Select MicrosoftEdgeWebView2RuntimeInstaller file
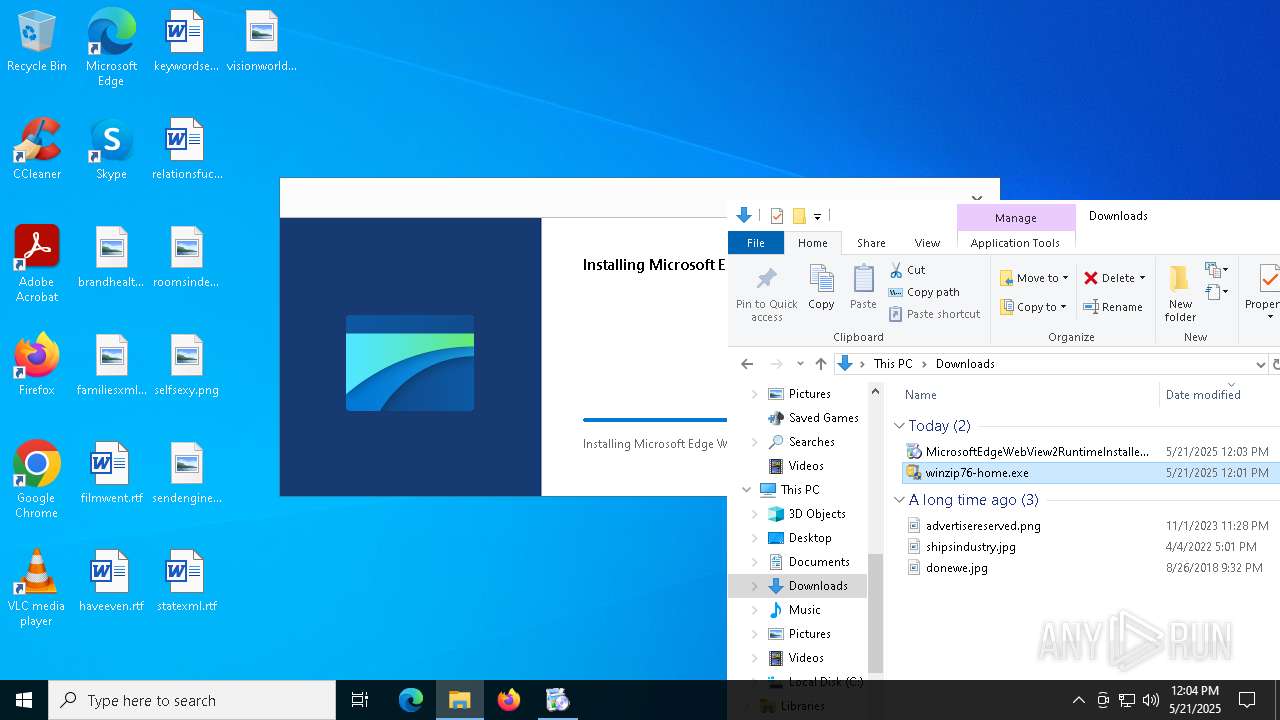1280x720 pixels. click(x=1037, y=452)
